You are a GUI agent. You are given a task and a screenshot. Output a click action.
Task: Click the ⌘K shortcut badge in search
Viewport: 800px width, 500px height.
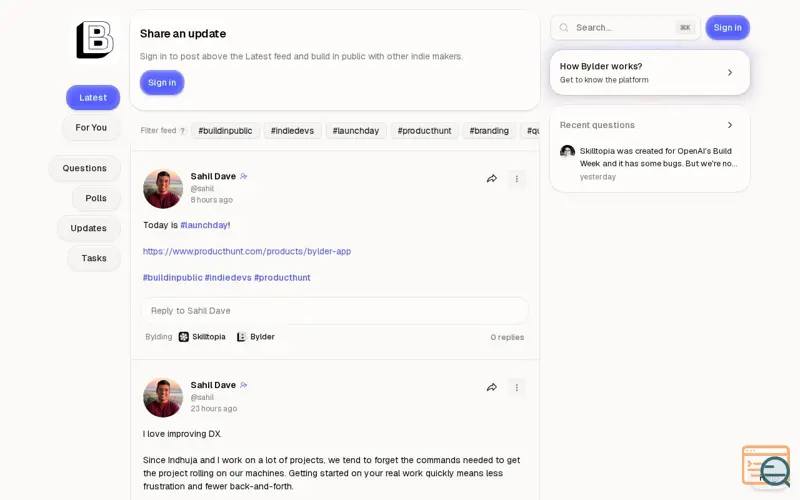click(x=685, y=28)
